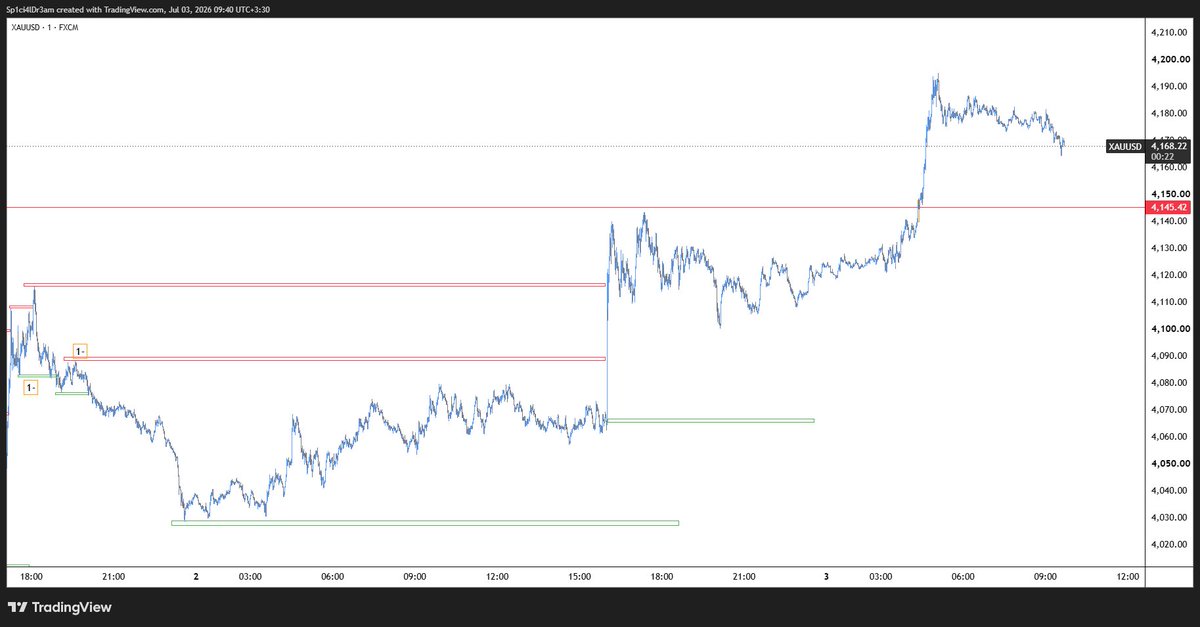The image size is (1200, 627).
Task: Click the red 4,145.42 price level tag
Action: click(x=1169, y=207)
